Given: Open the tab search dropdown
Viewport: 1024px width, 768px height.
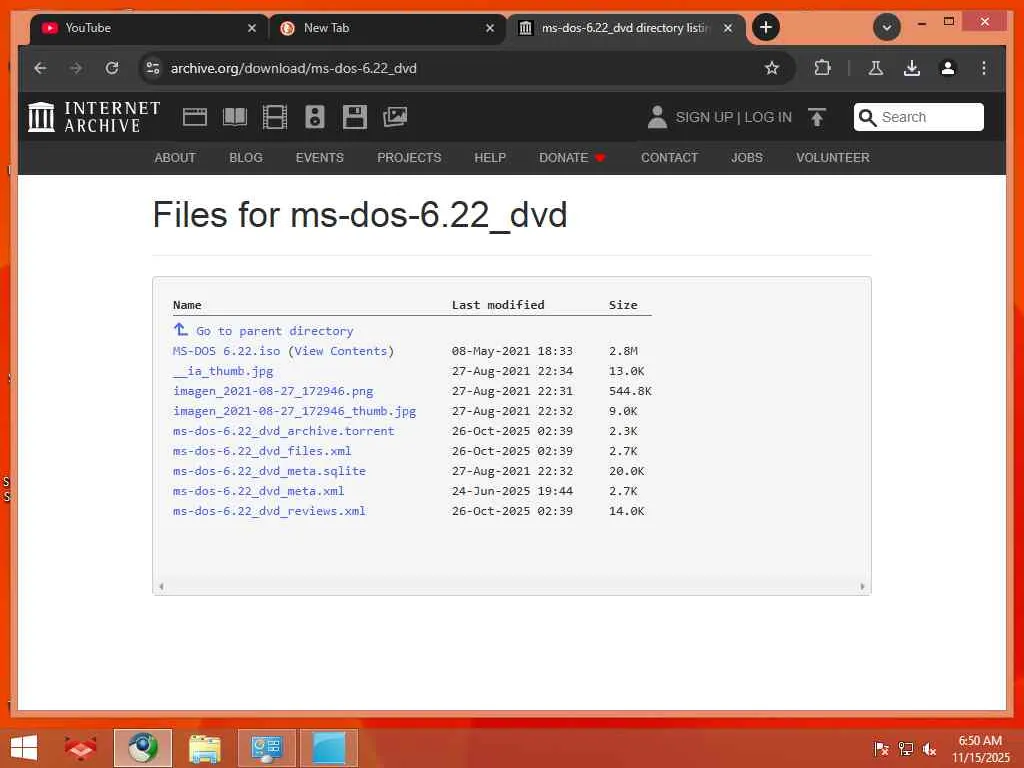Looking at the screenshot, I should click(887, 27).
